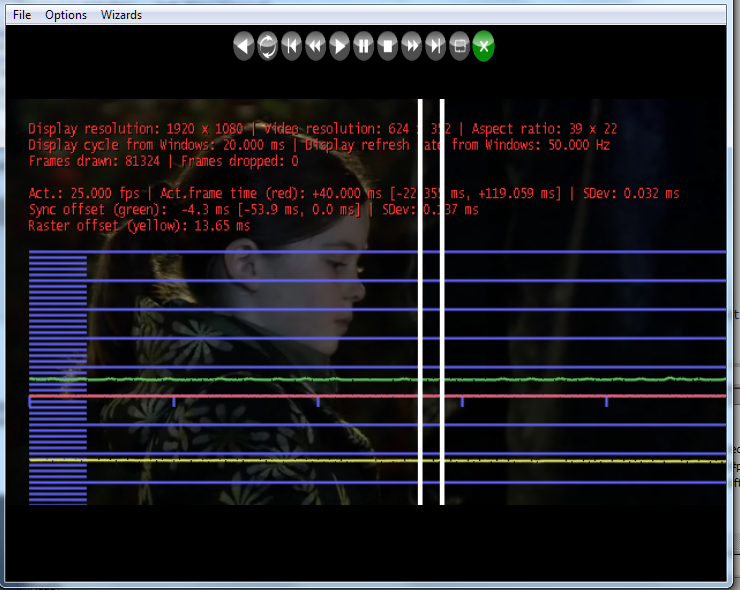Image resolution: width=740 pixels, height=590 pixels.
Task: Skip to the next item
Action: (x=436, y=46)
